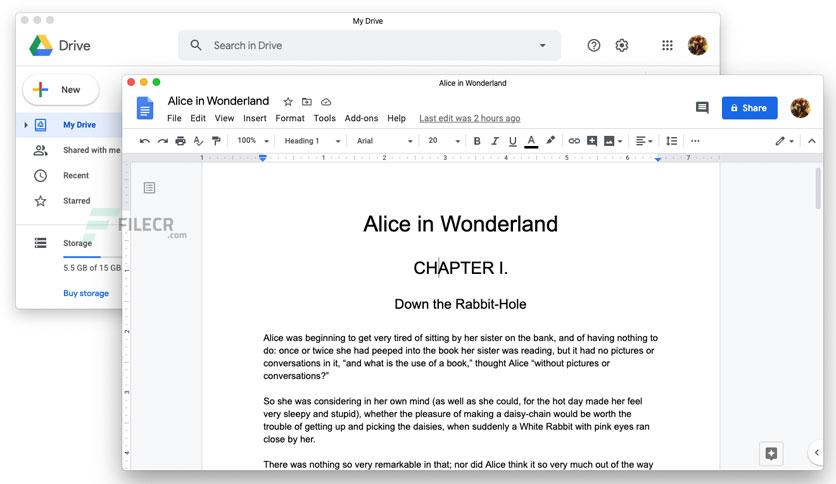
Task: Insert a link using chain icon
Action: click(x=574, y=141)
